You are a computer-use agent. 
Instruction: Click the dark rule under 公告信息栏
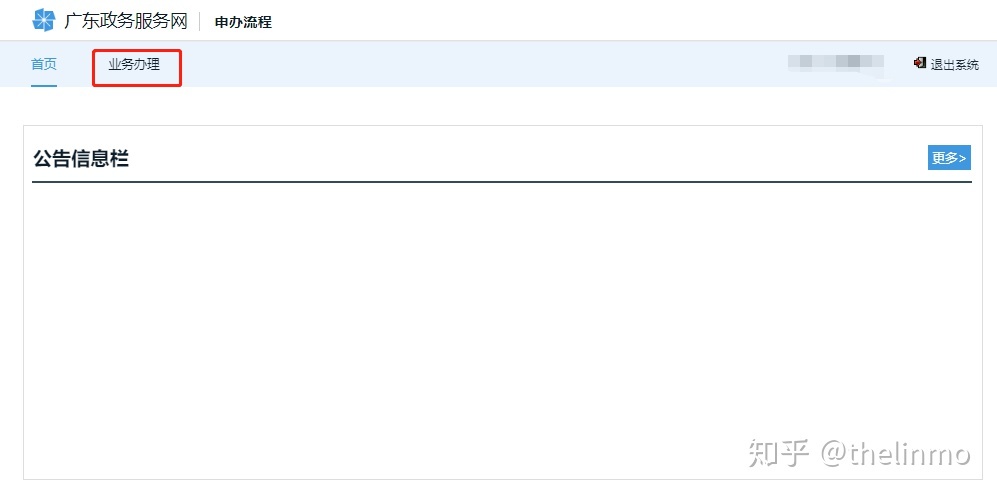pos(502,182)
